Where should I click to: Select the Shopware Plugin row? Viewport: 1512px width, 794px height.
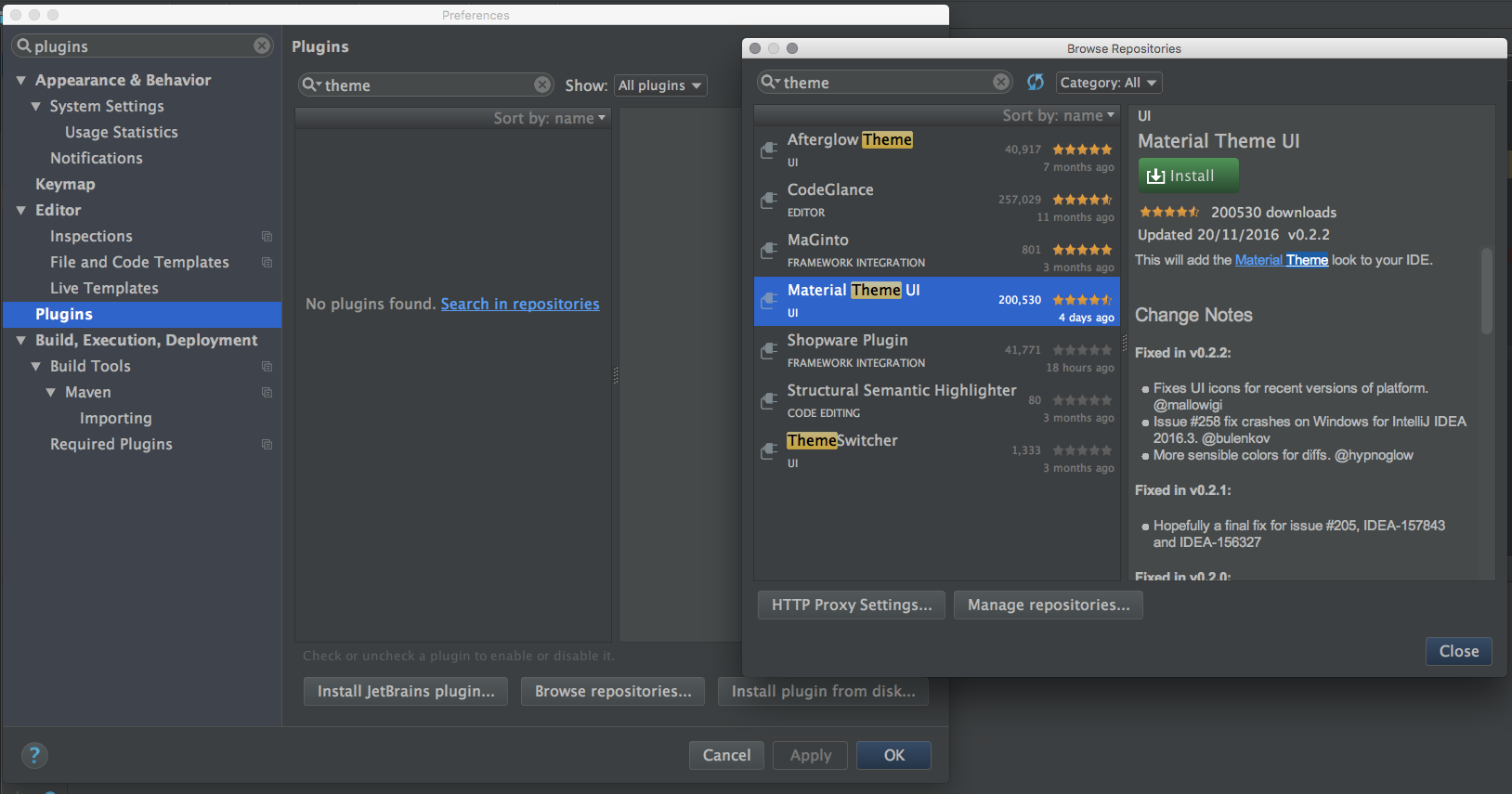[x=936, y=352]
